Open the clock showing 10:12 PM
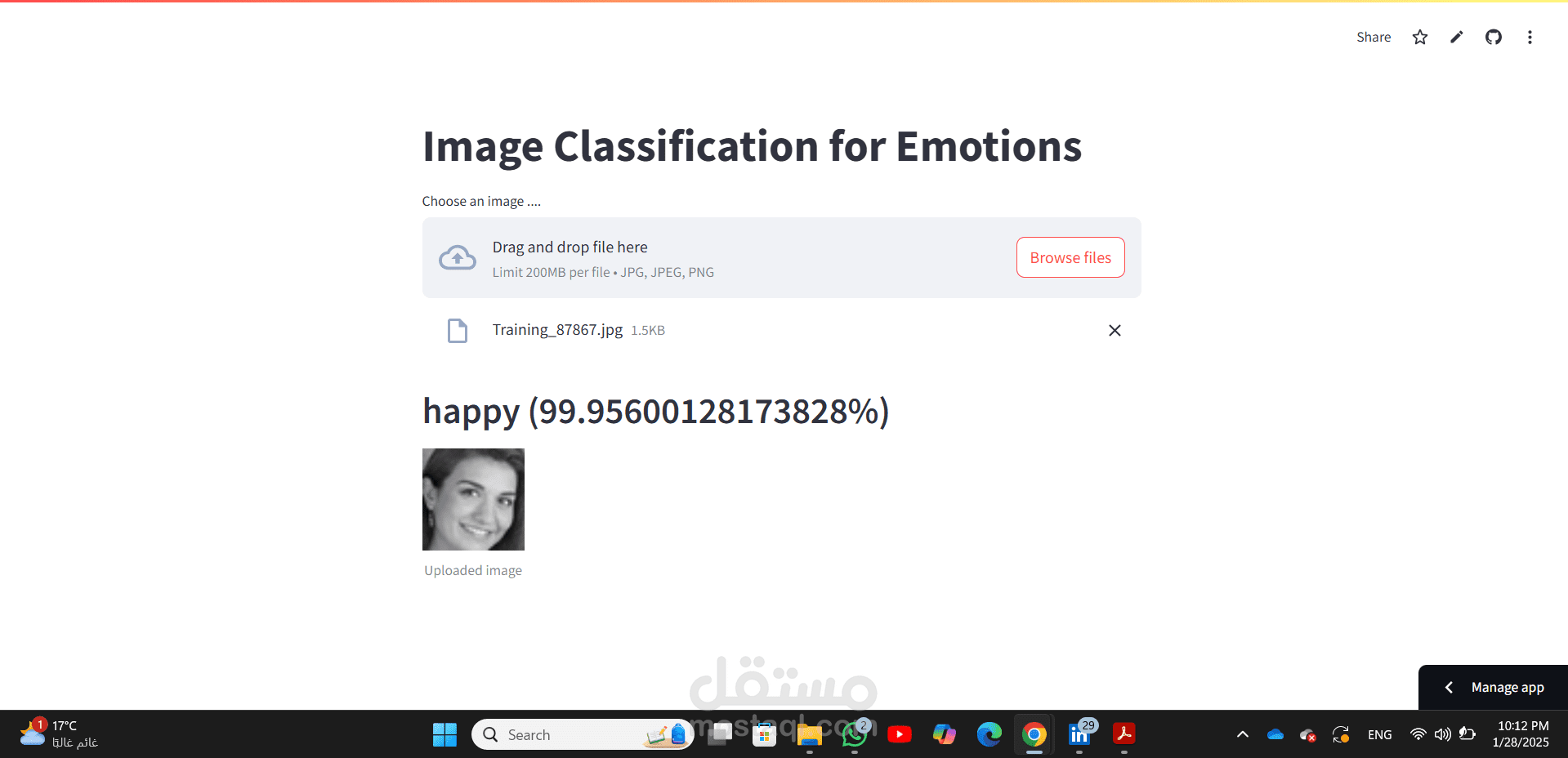1568x758 pixels. click(1521, 733)
